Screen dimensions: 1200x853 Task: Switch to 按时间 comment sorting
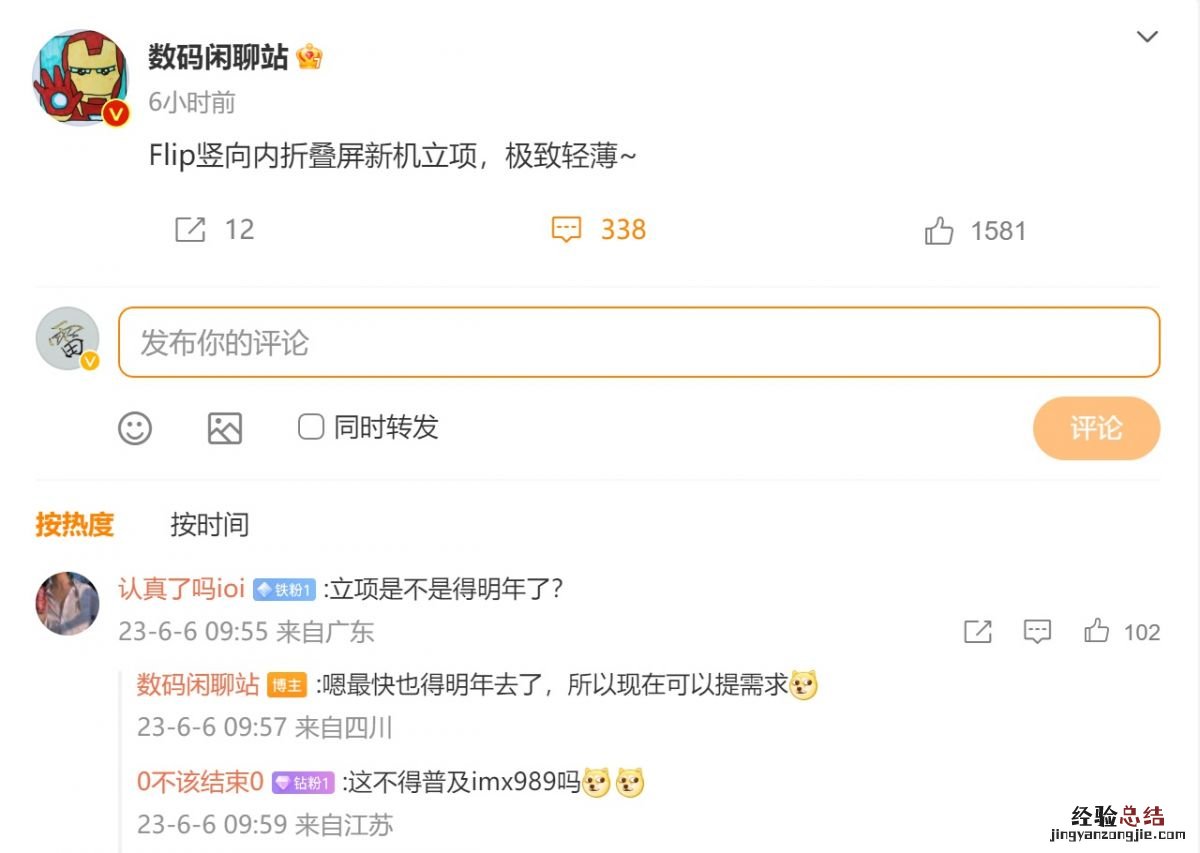click(x=210, y=524)
